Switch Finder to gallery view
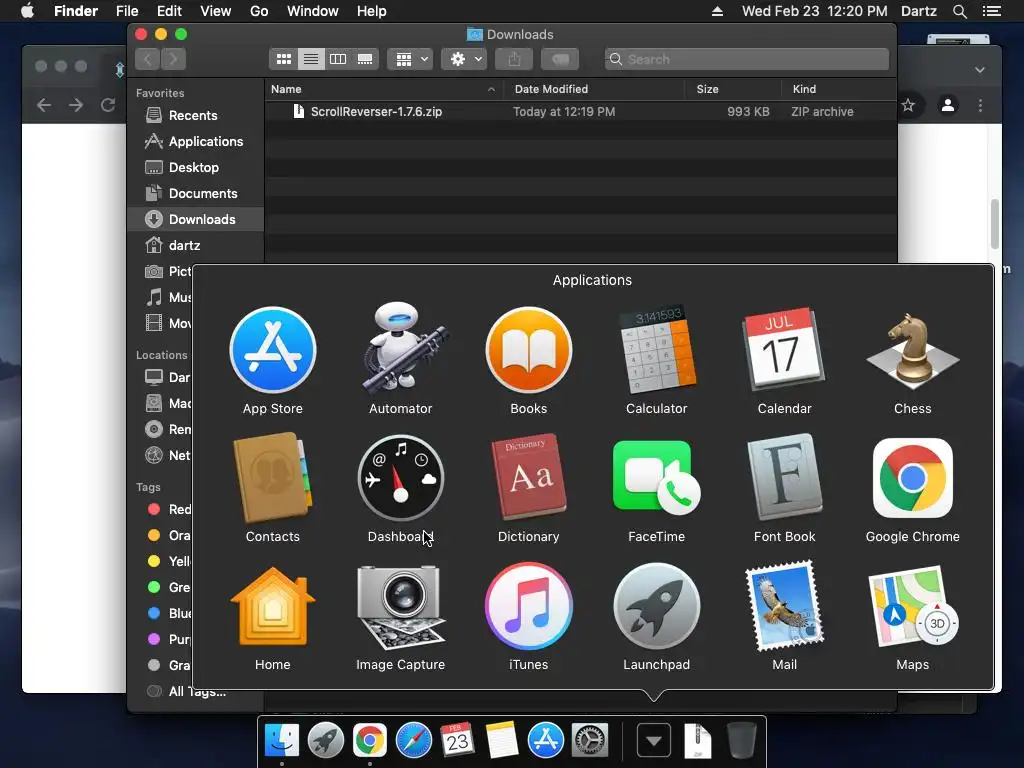 (x=365, y=59)
